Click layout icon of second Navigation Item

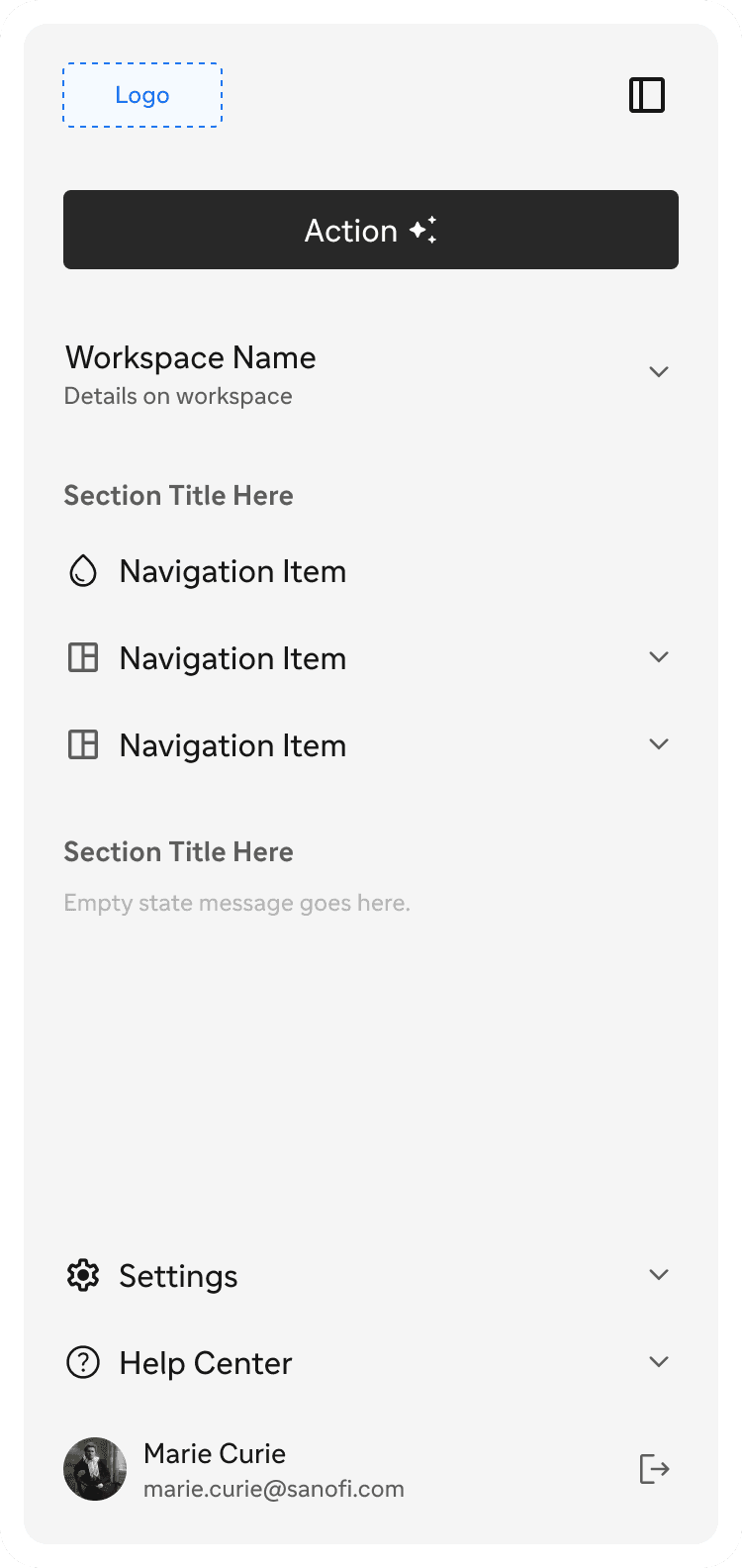click(x=83, y=658)
